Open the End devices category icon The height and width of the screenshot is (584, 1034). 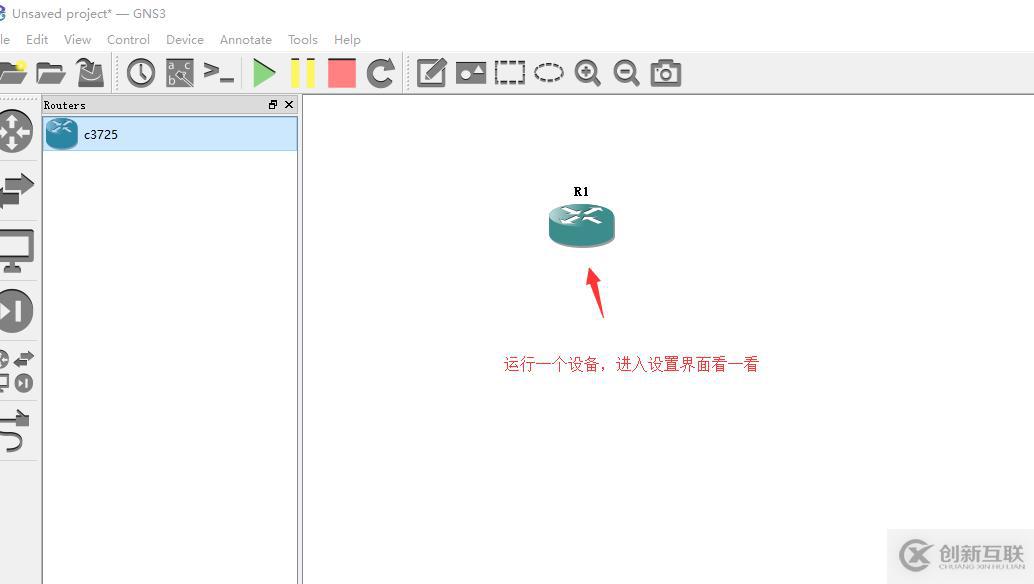tap(15, 250)
